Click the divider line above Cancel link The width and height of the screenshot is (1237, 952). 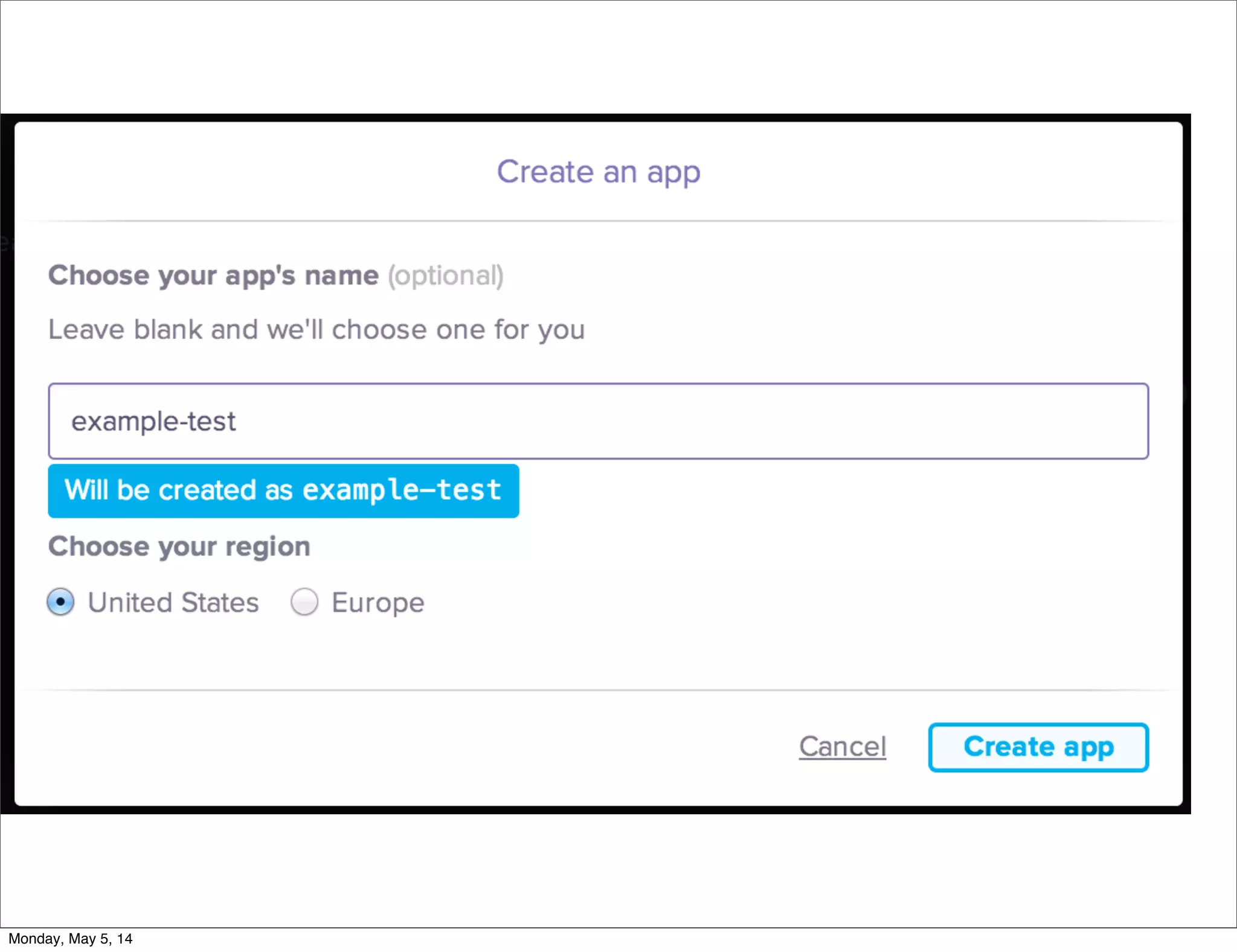tap(598, 690)
